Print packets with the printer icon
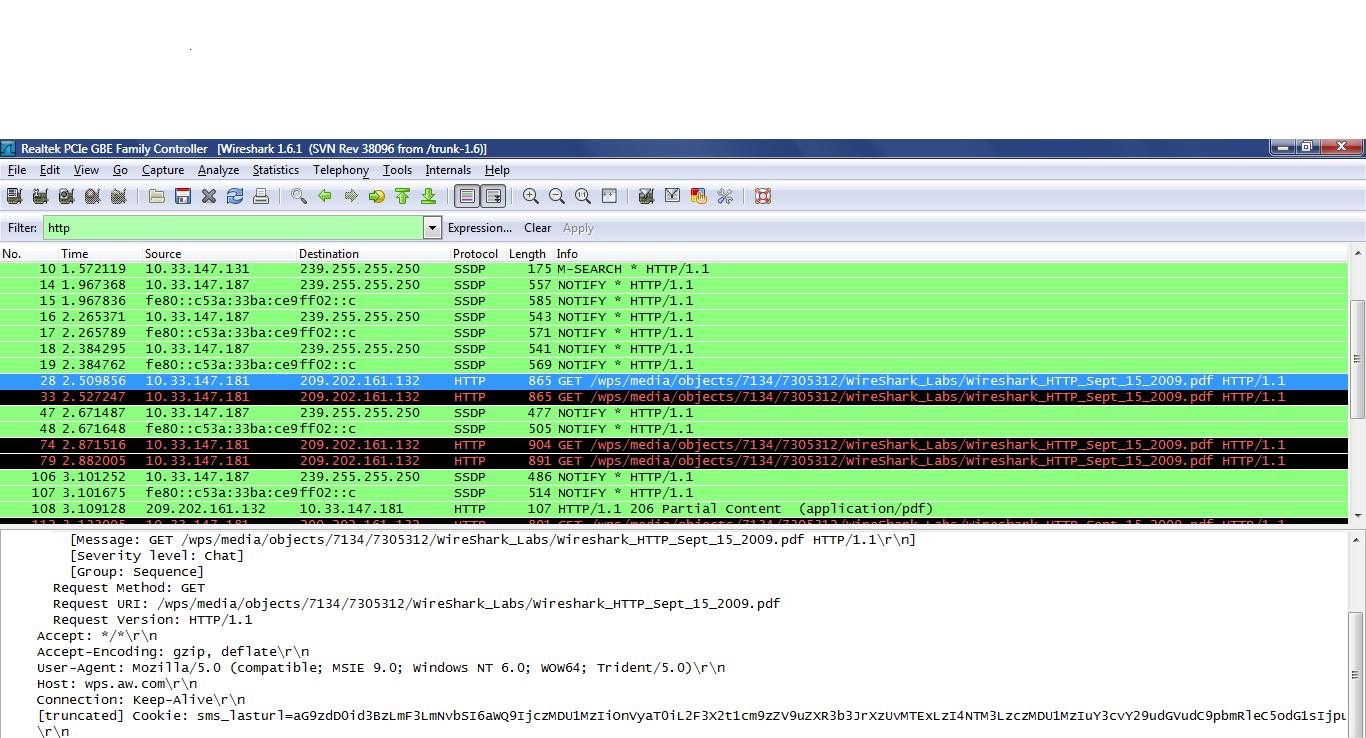This screenshot has height=738, width=1366. click(261, 196)
